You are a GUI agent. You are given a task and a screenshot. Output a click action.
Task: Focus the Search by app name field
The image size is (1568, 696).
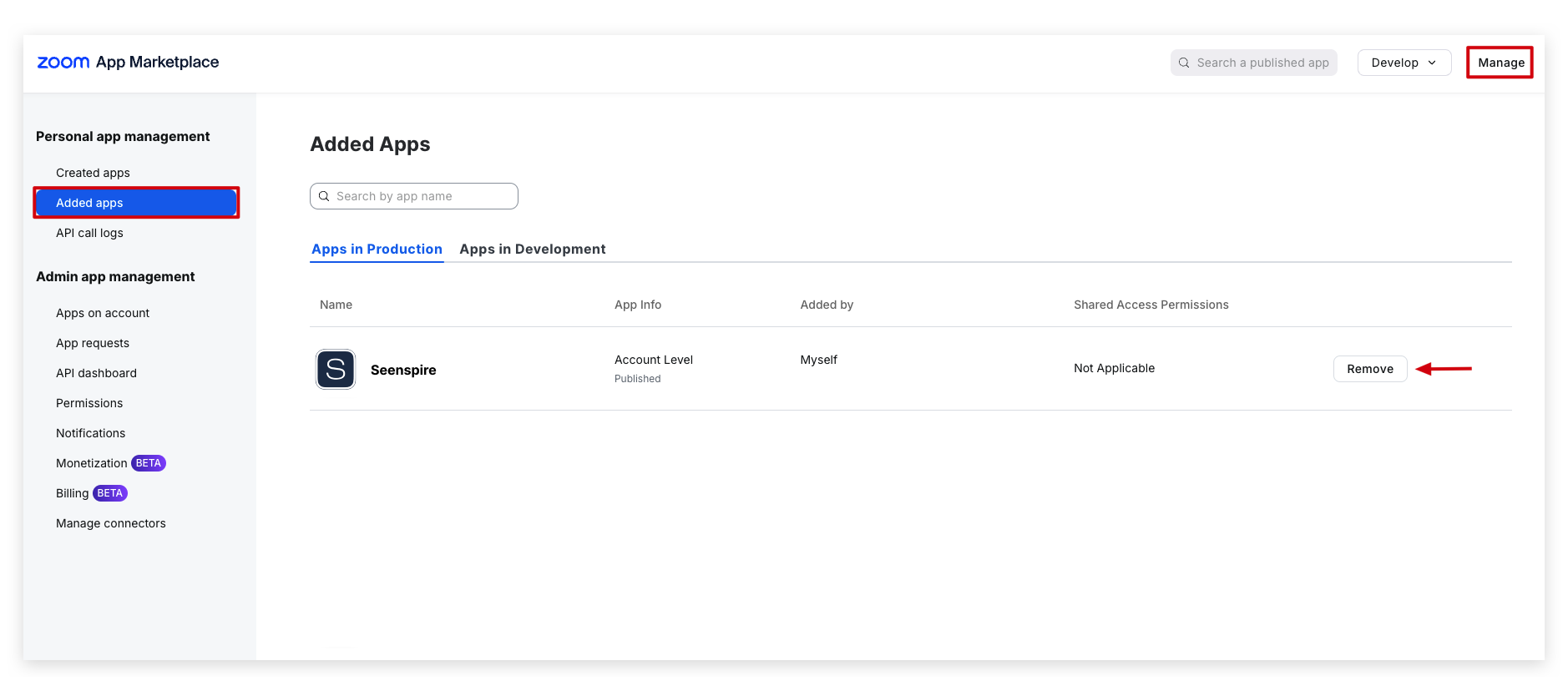pyautogui.click(x=414, y=196)
